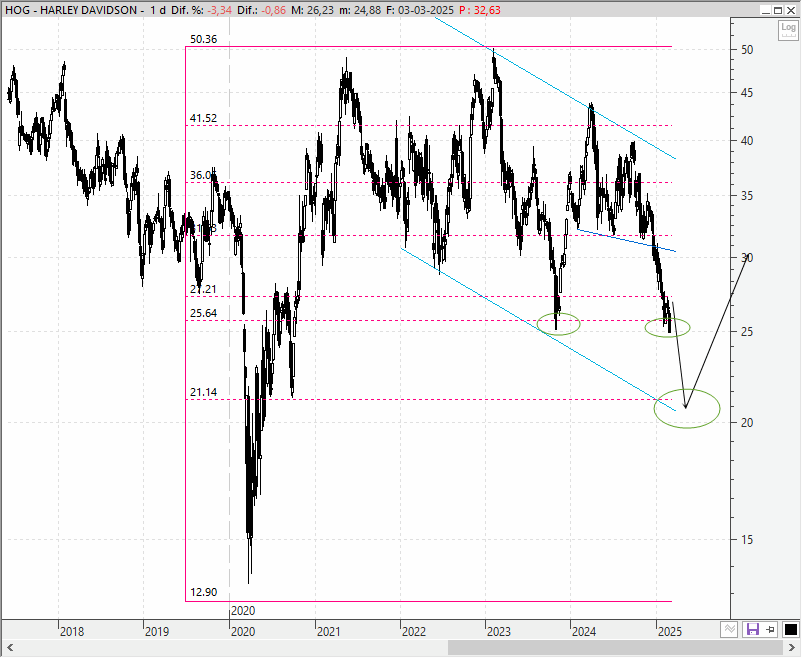
Task: Click the 20 price axis label
Action: pos(747,423)
